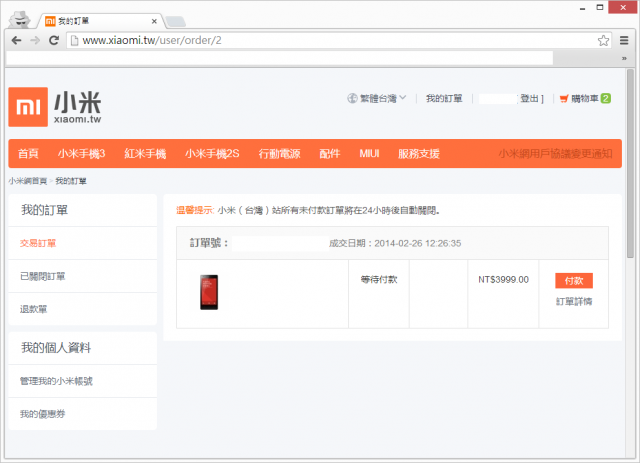Close the 我的訂單 browser tab
Viewport: 640px width, 463px height.
pyautogui.click(x=154, y=21)
